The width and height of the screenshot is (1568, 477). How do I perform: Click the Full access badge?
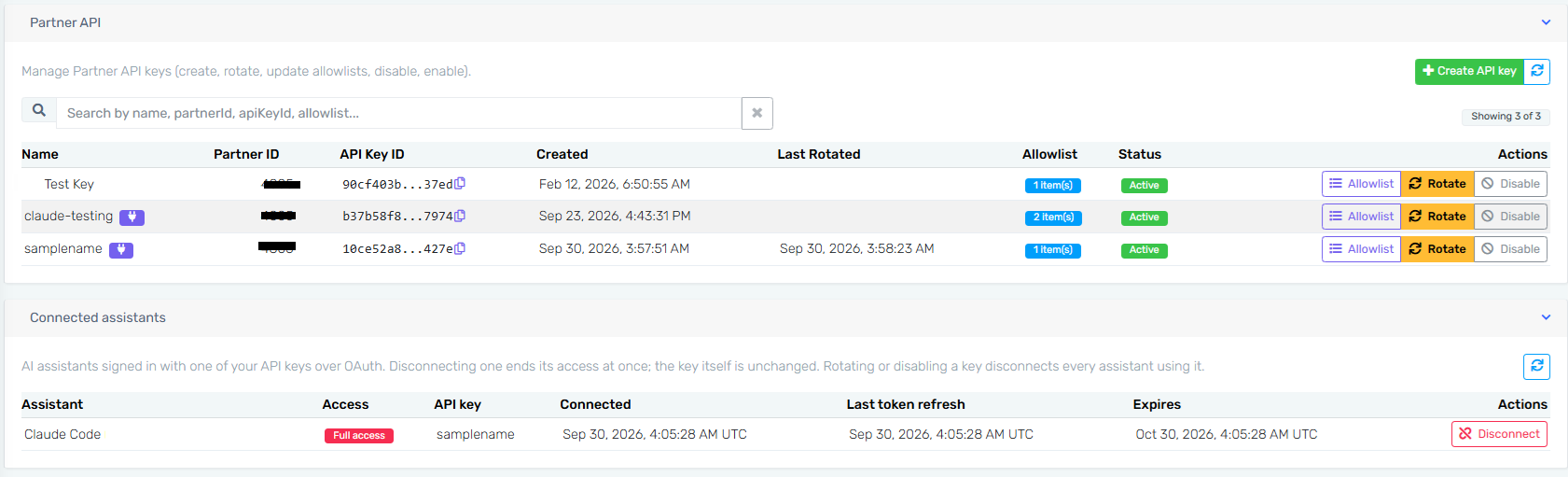click(x=359, y=436)
